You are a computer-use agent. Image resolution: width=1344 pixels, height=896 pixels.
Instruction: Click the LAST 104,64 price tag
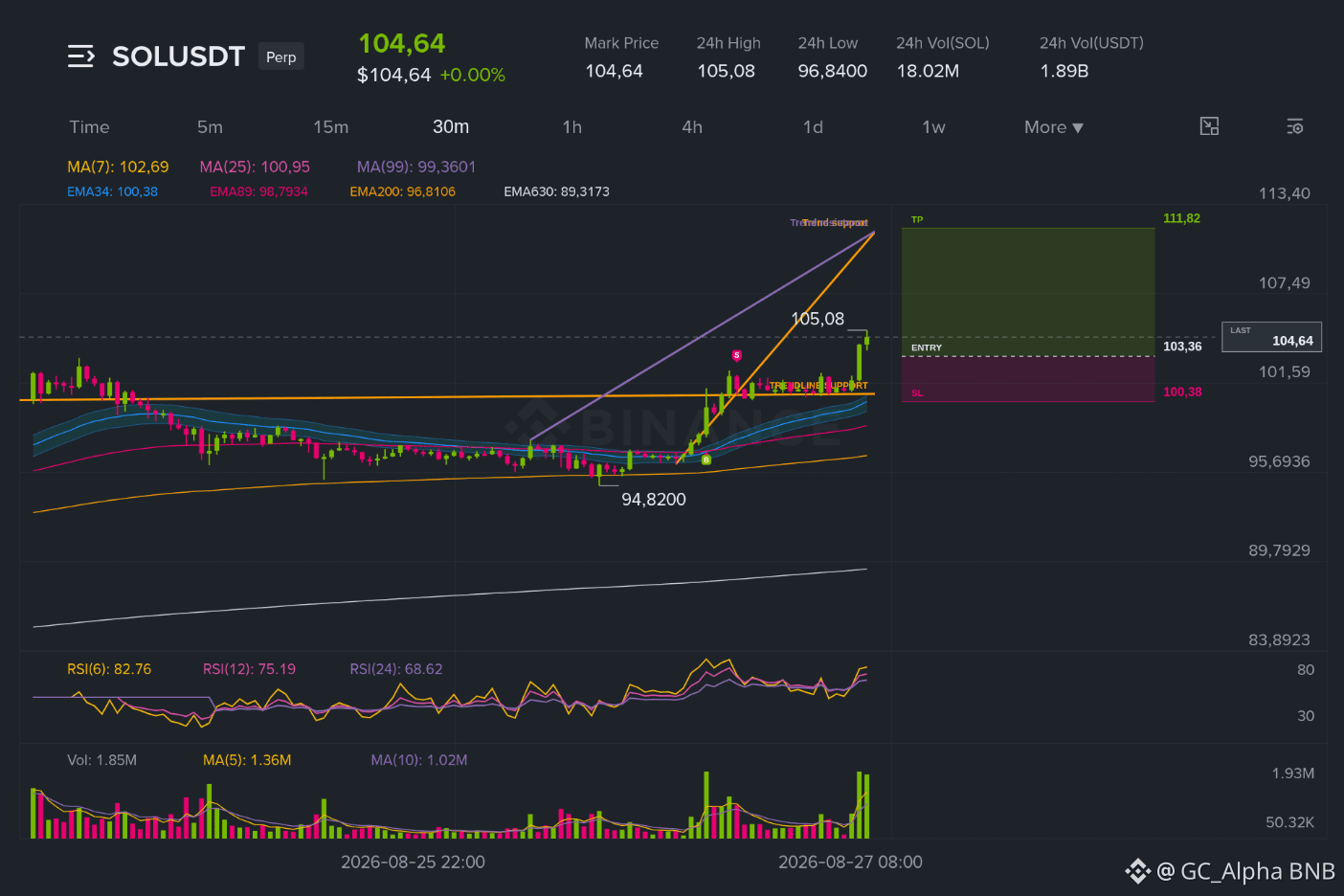tap(1271, 337)
